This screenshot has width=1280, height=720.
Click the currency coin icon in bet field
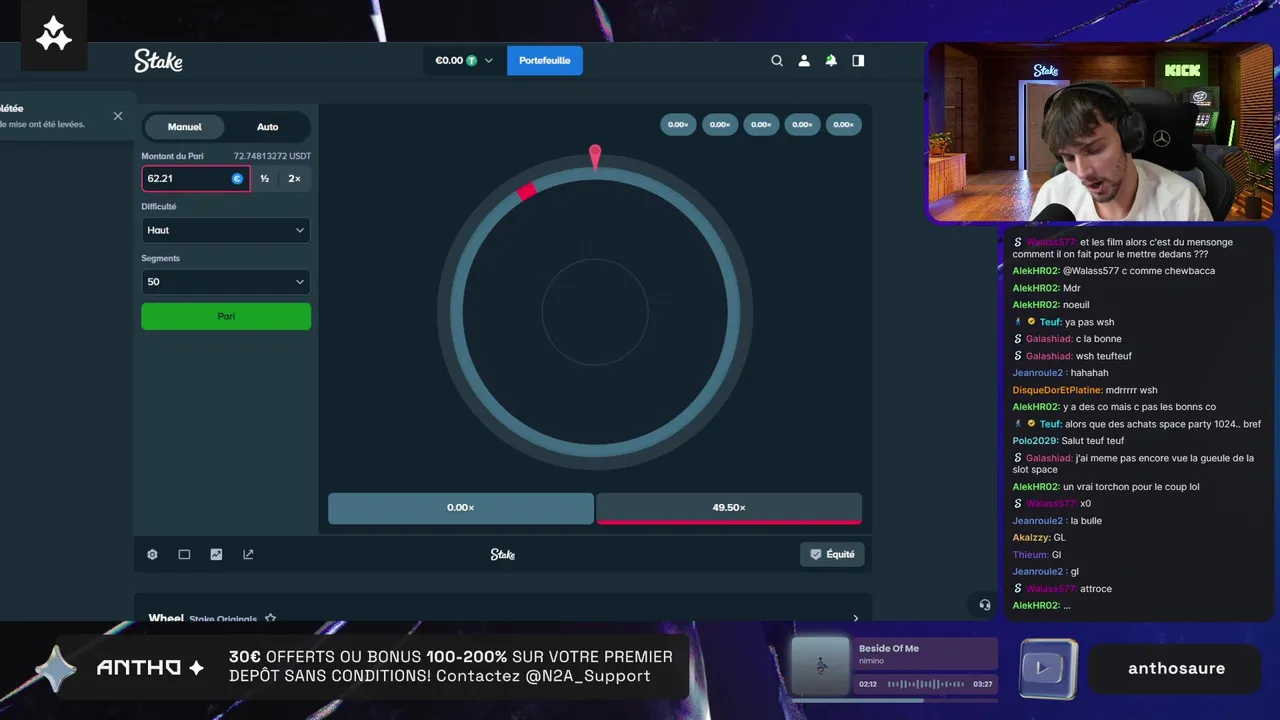tap(237, 179)
